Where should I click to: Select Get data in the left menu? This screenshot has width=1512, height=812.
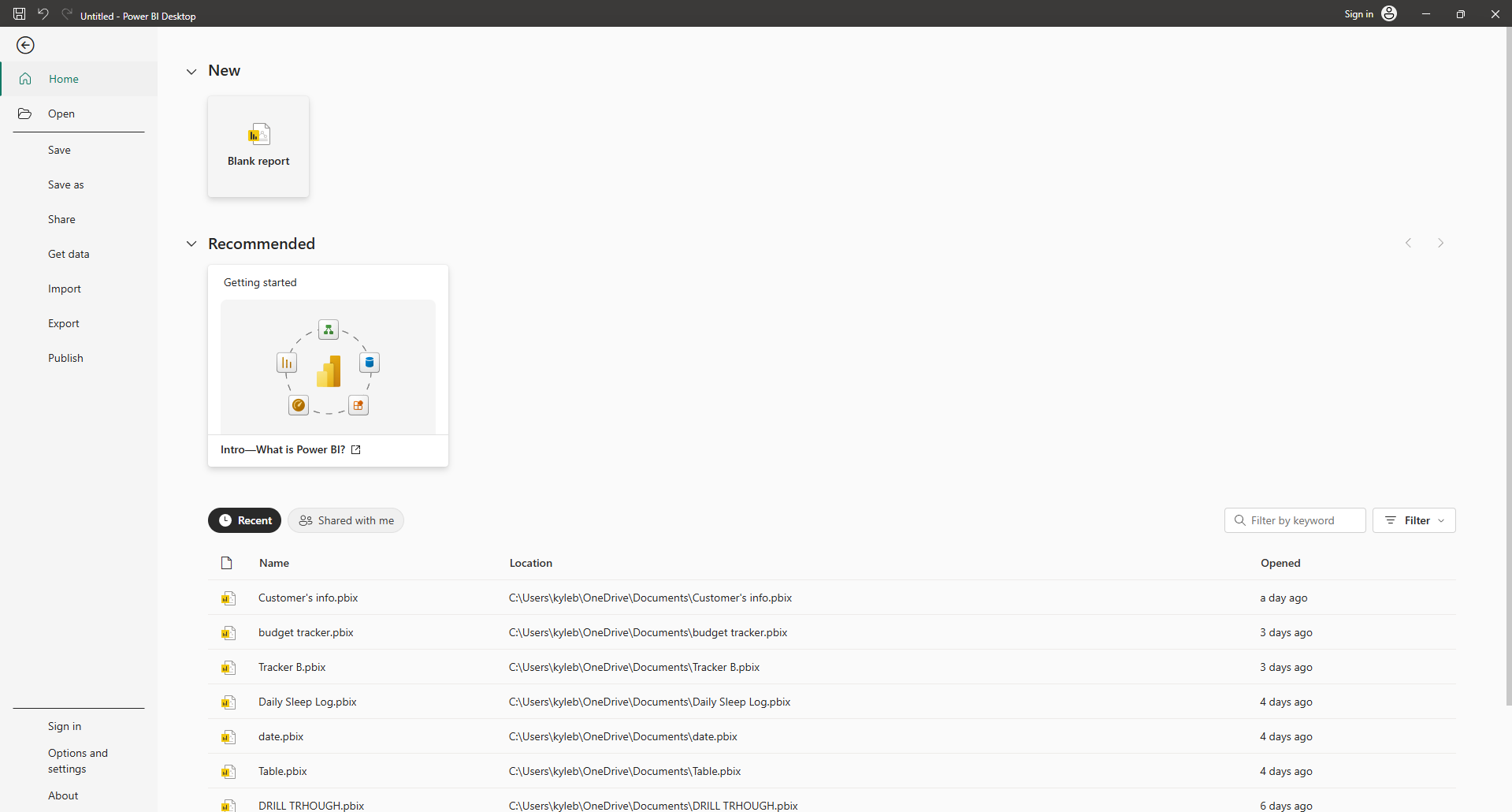[69, 254]
